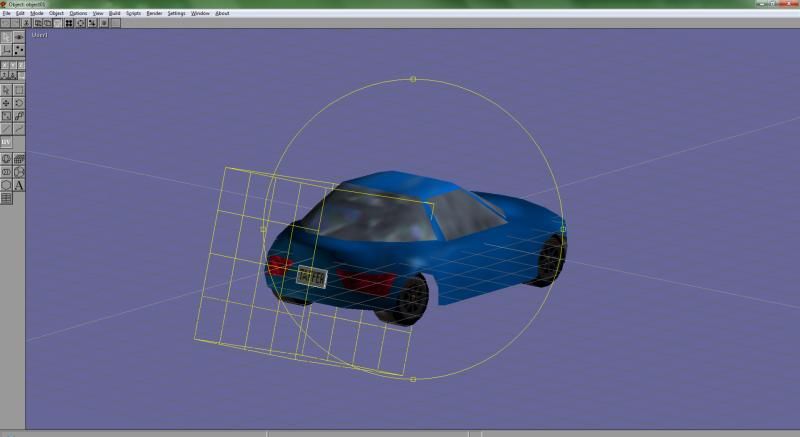Toggle the Y axis lock
Image resolution: width=800 pixels, height=437 pixels.
13,65
